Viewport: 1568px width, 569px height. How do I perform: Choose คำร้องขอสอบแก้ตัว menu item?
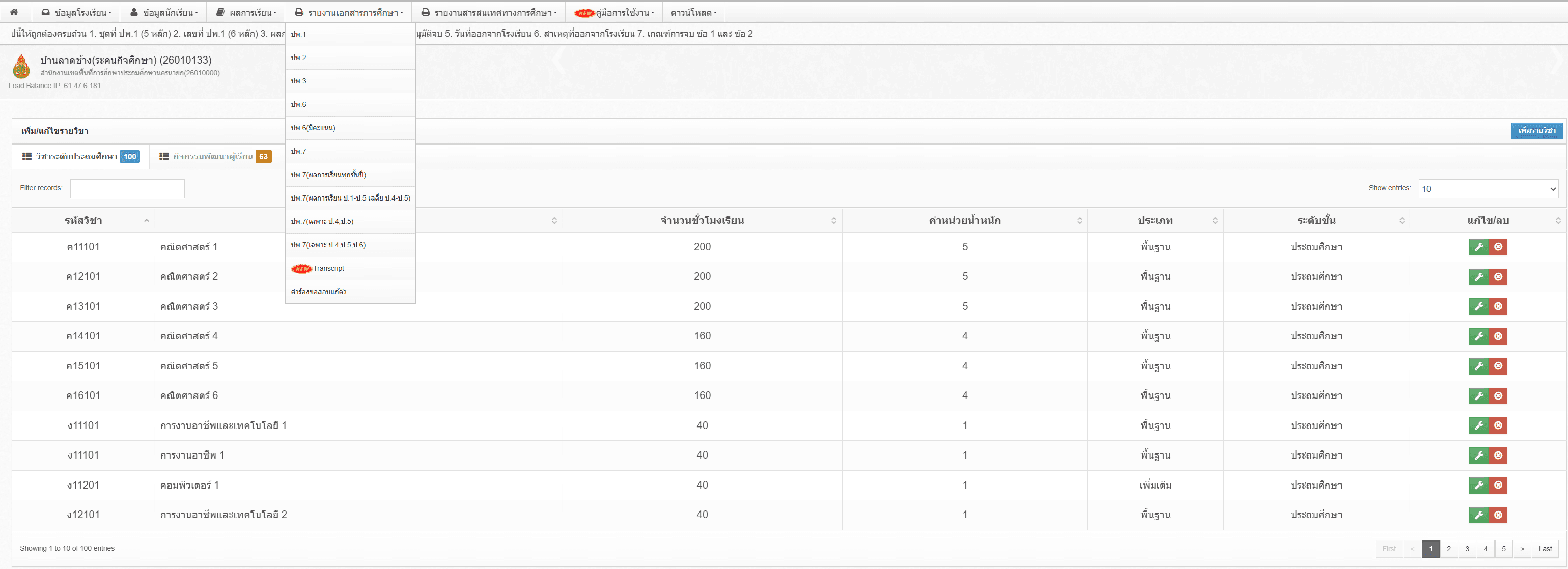pos(350,292)
